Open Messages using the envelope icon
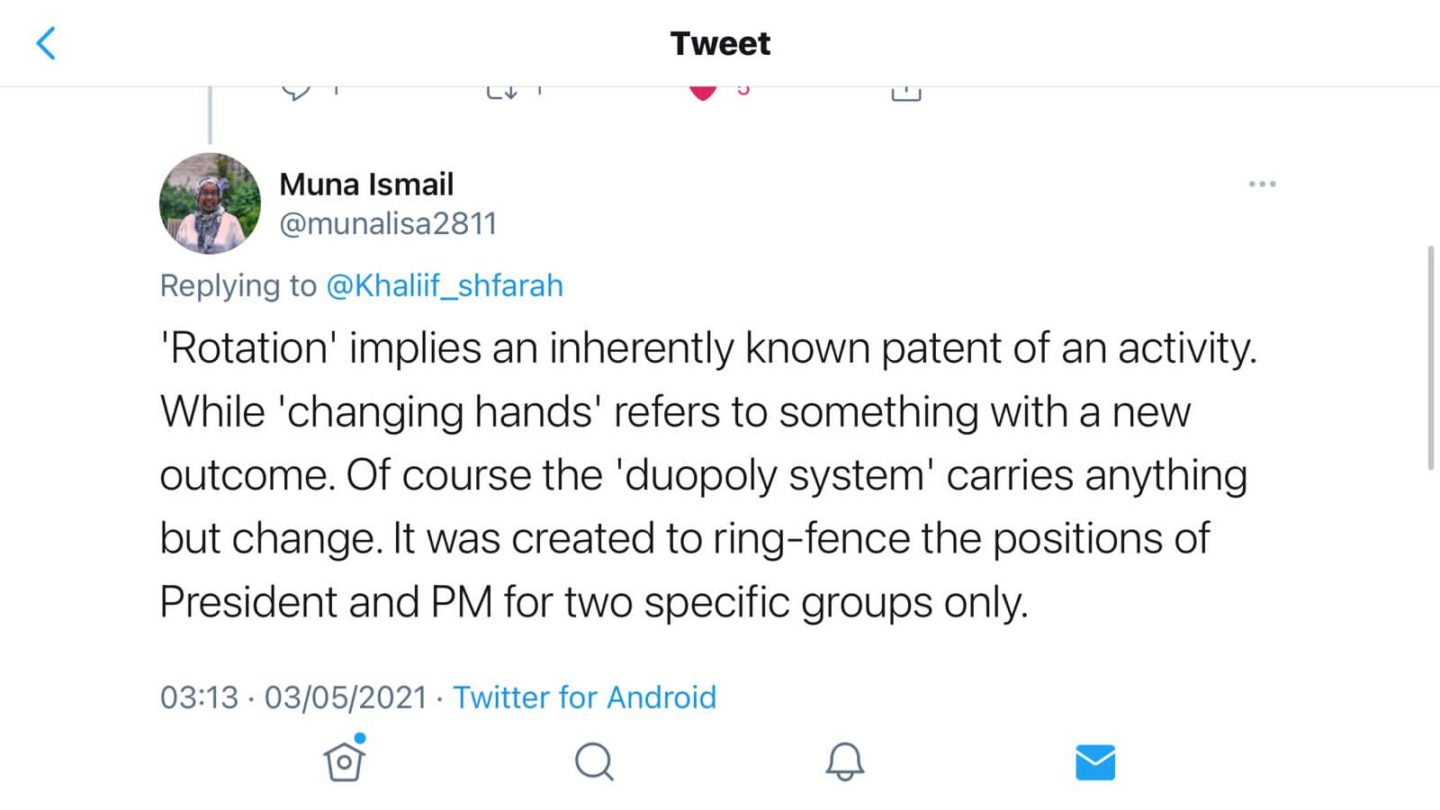The width and height of the screenshot is (1440, 810). click(1095, 763)
